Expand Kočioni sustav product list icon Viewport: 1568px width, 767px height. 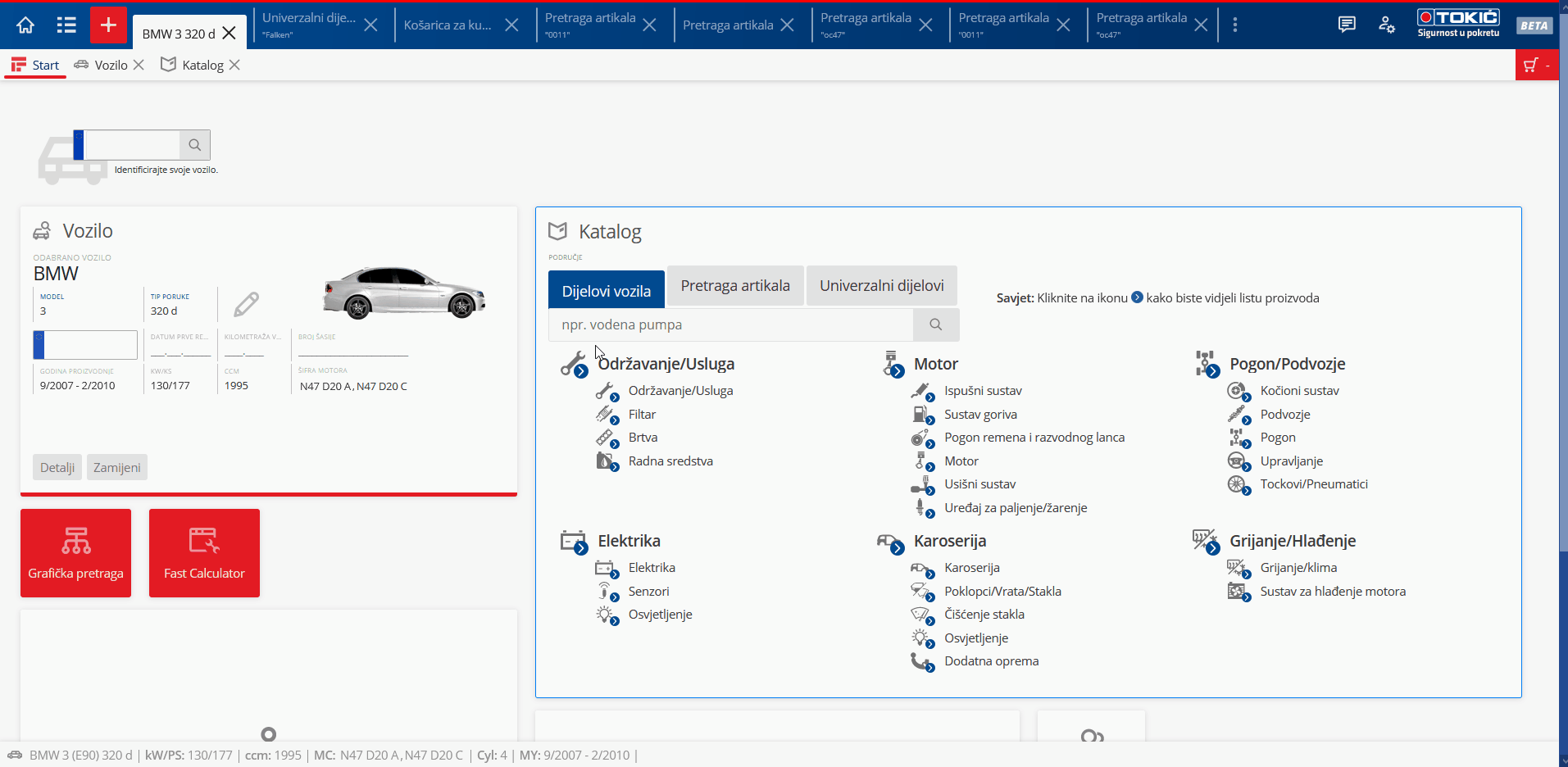pos(1246,397)
